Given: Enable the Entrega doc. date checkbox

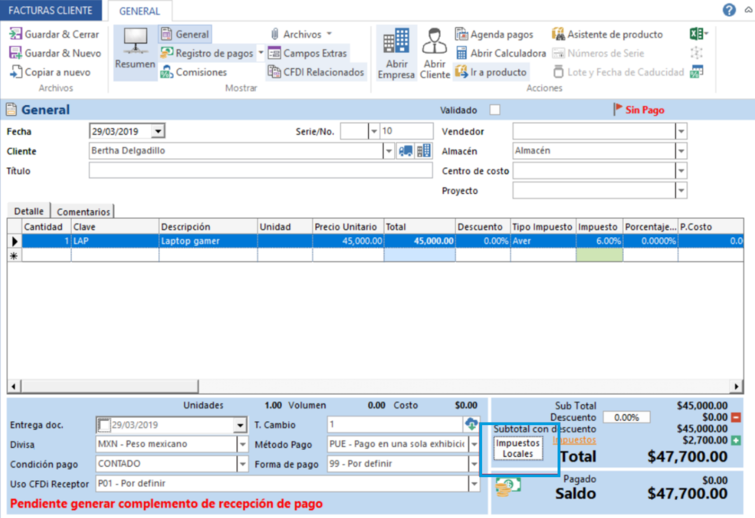Looking at the screenshot, I should 104,425.
